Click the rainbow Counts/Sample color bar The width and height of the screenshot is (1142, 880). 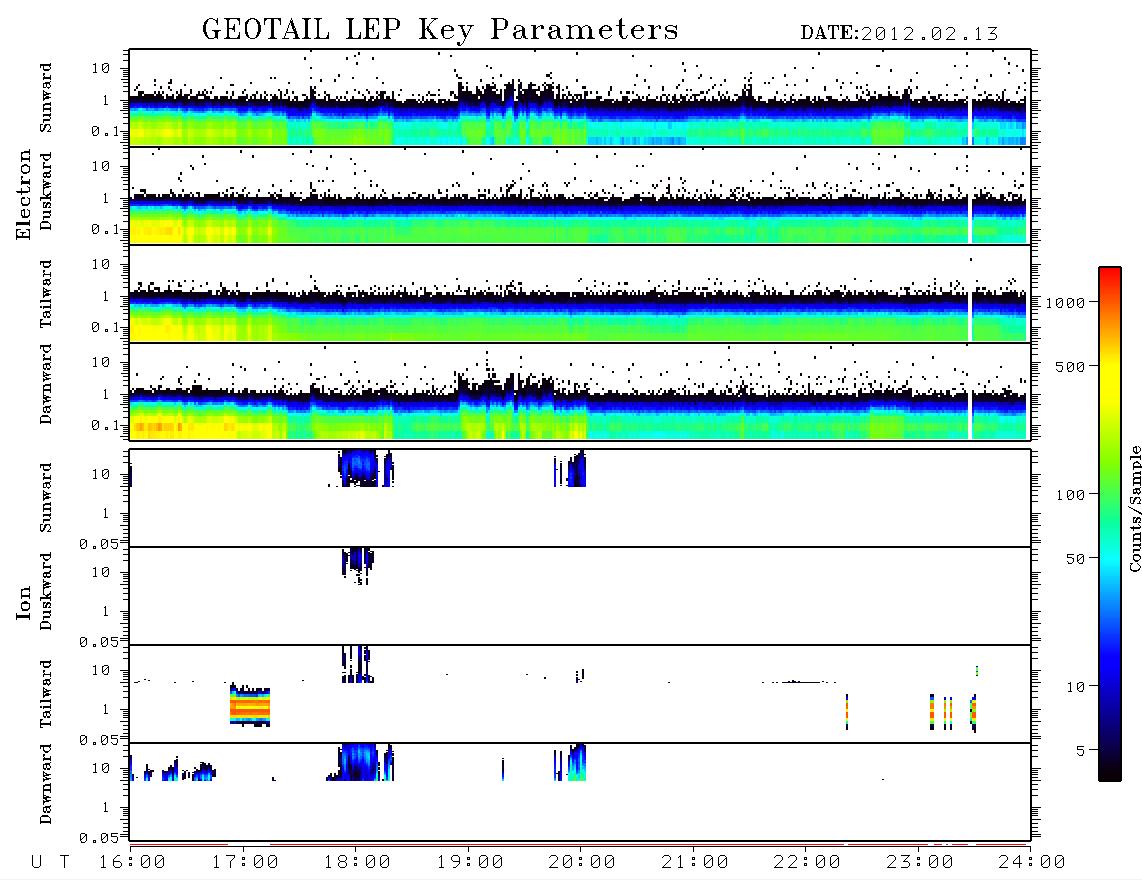click(1110, 525)
